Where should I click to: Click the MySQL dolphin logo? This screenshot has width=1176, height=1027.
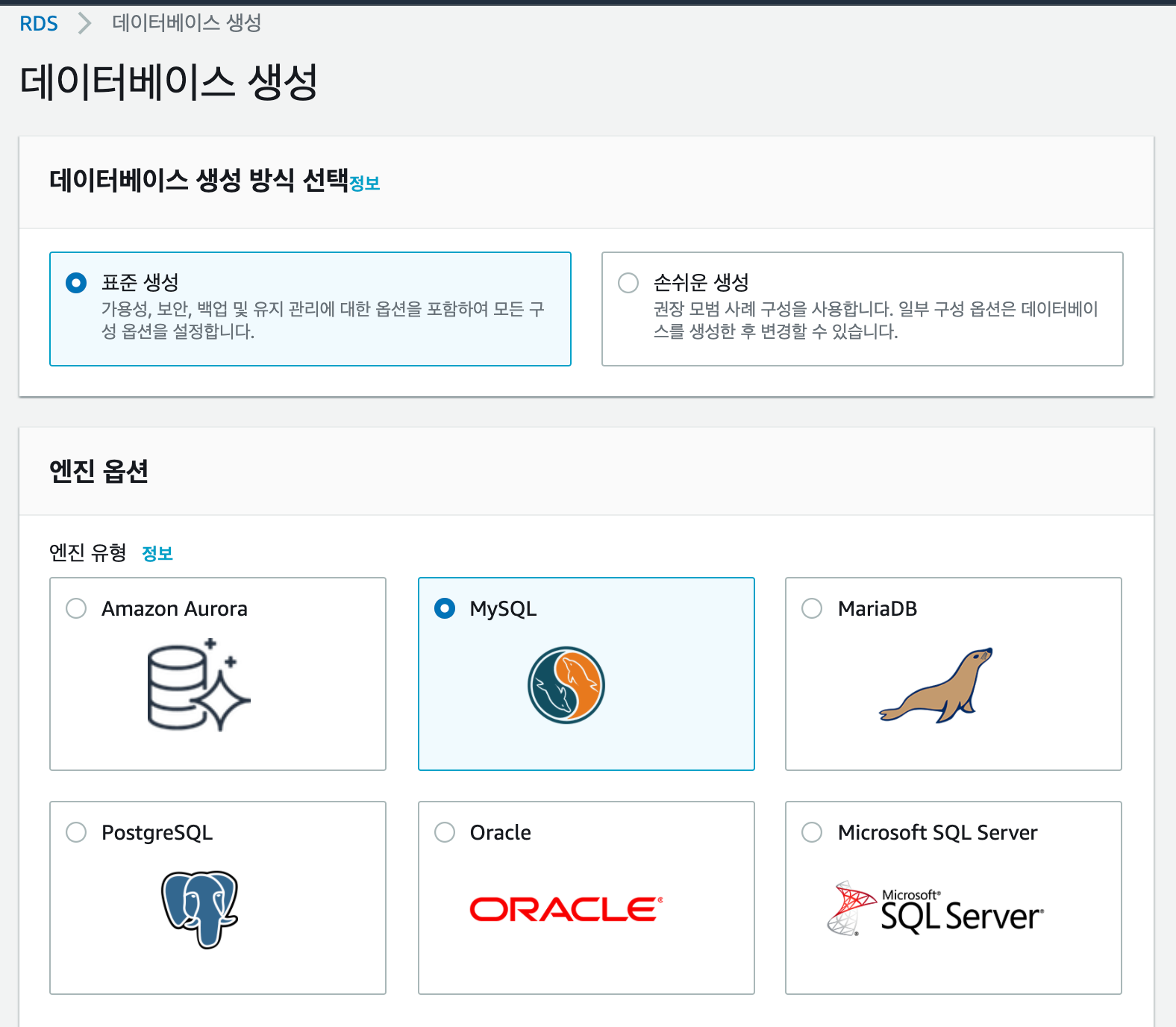click(566, 685)
